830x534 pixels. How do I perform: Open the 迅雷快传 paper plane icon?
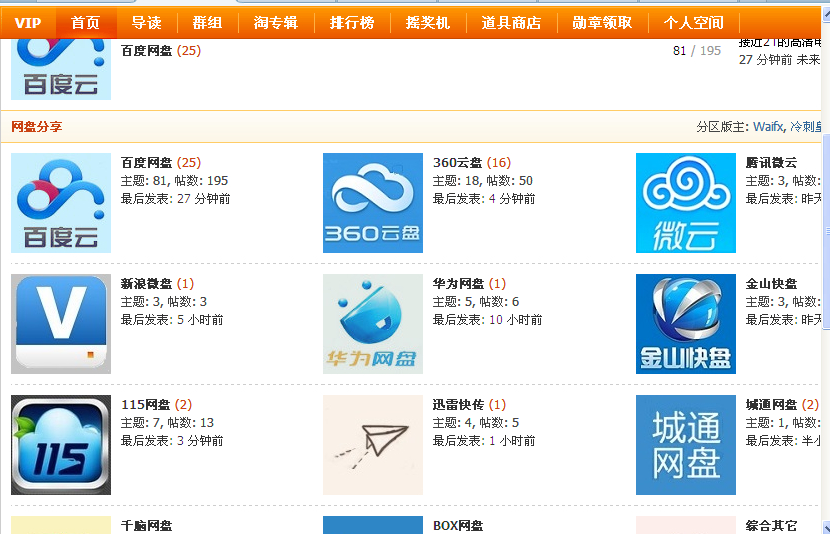(x=373, y=445)
